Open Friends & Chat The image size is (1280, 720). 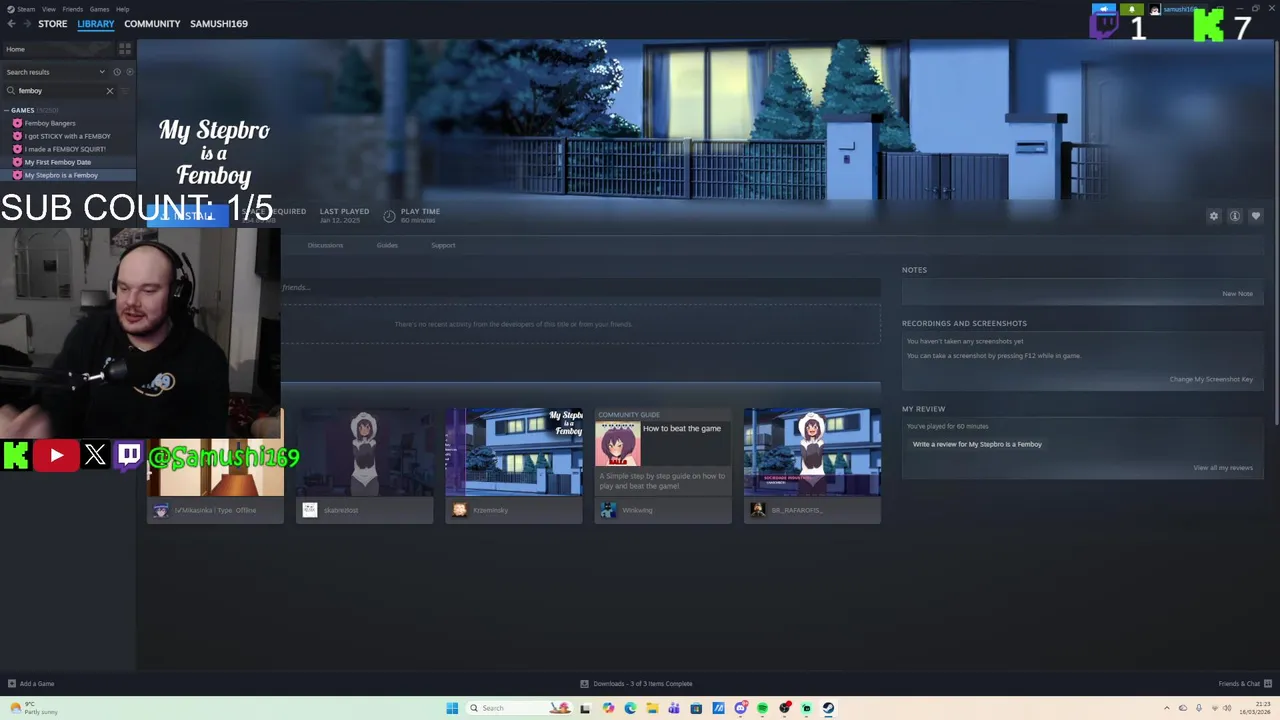click(x=1245, y=684)
